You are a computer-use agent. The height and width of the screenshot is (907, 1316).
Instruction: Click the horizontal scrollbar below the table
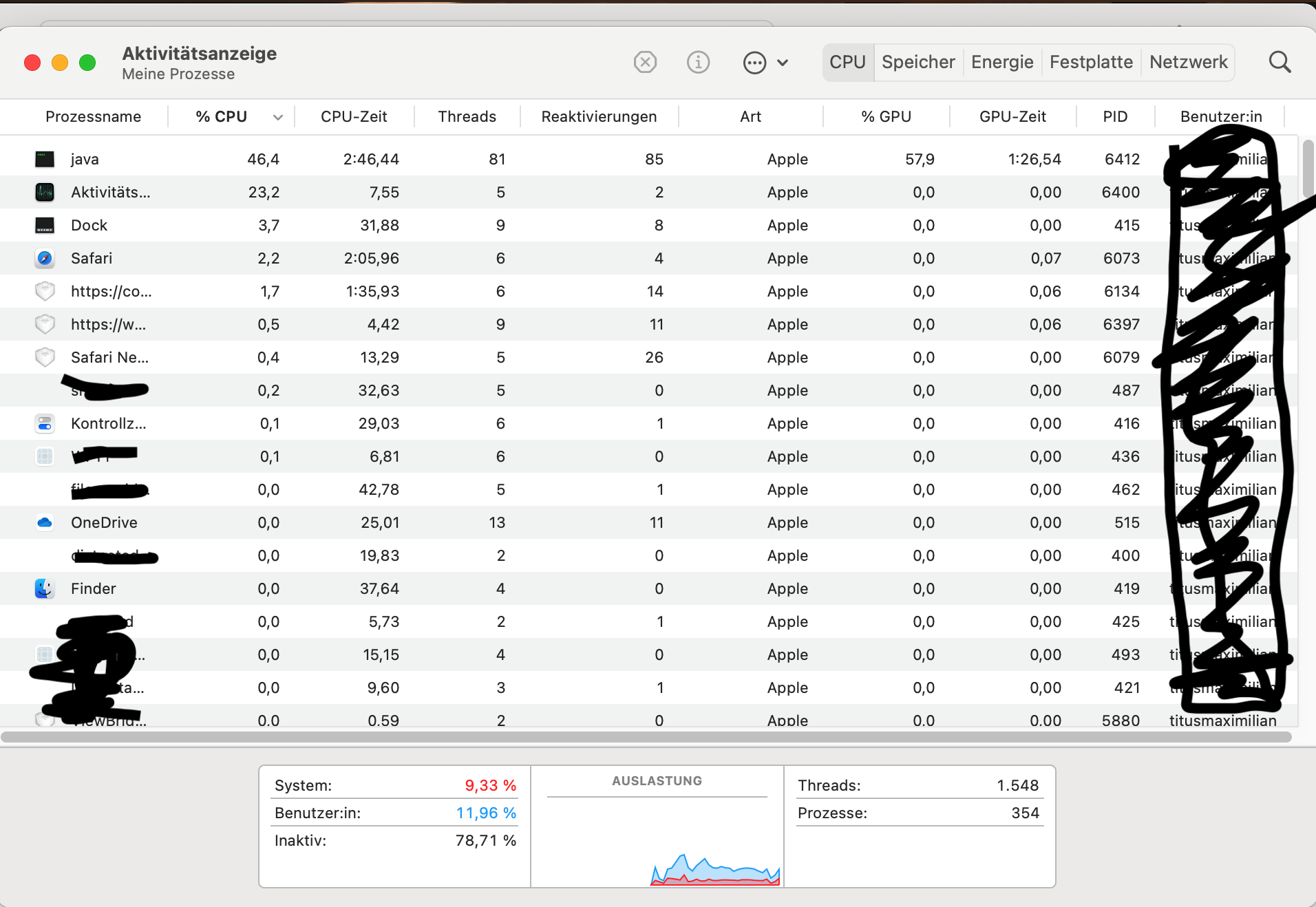(646, 737)
